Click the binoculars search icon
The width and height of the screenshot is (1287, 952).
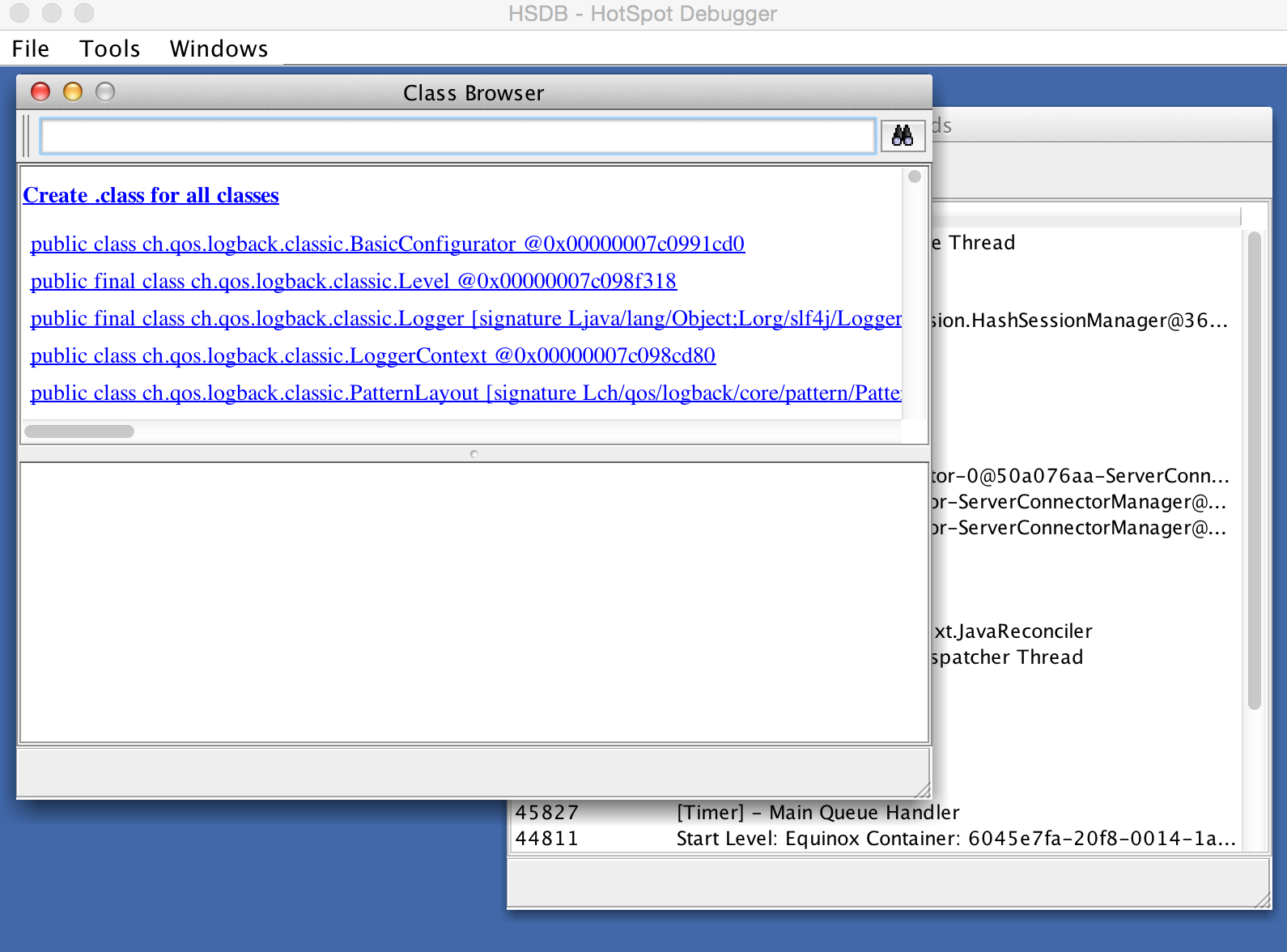point(903,135)
